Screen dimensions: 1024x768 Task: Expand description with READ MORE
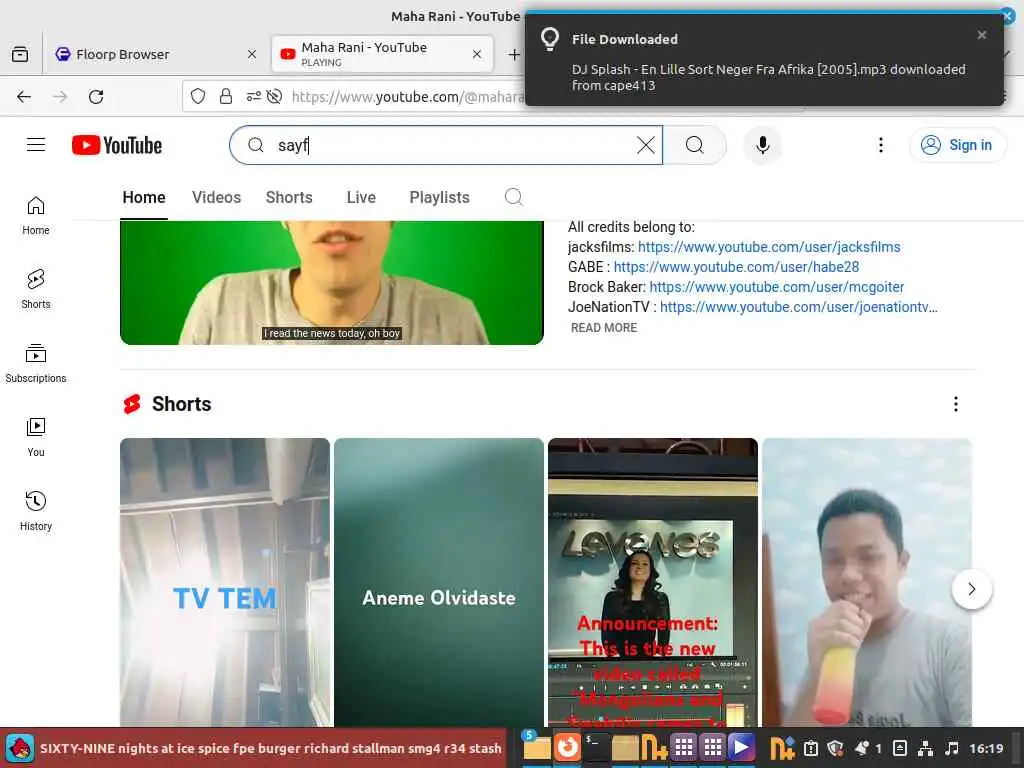pos(604,328)
